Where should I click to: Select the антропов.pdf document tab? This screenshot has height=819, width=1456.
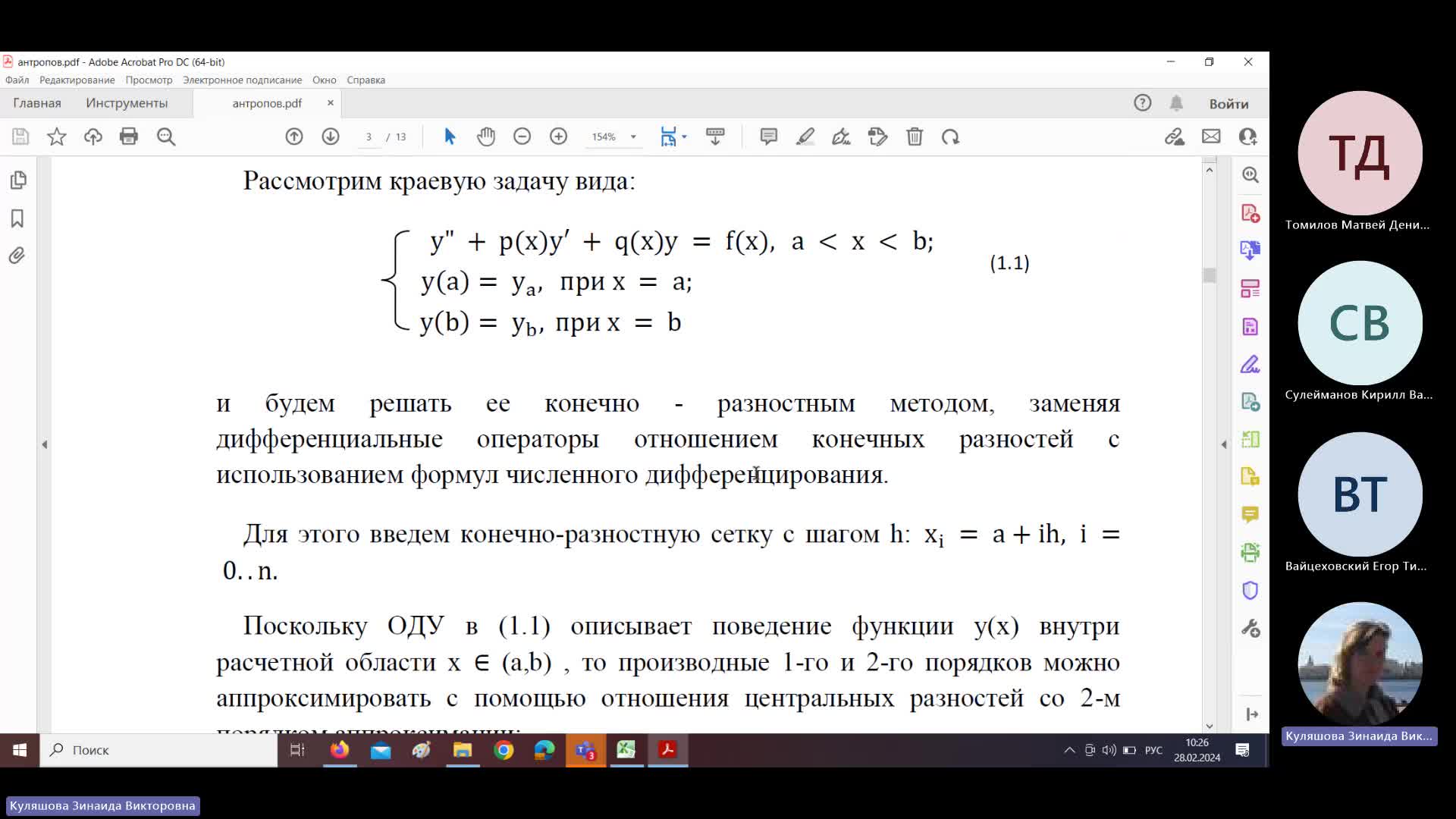(x=267, y=103)
